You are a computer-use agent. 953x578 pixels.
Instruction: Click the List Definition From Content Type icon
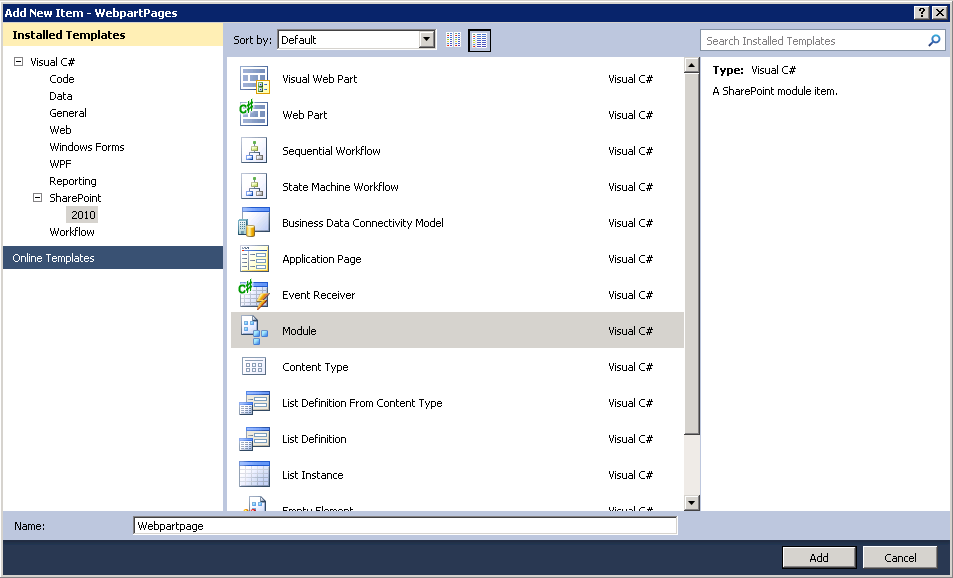click(254, 403)
